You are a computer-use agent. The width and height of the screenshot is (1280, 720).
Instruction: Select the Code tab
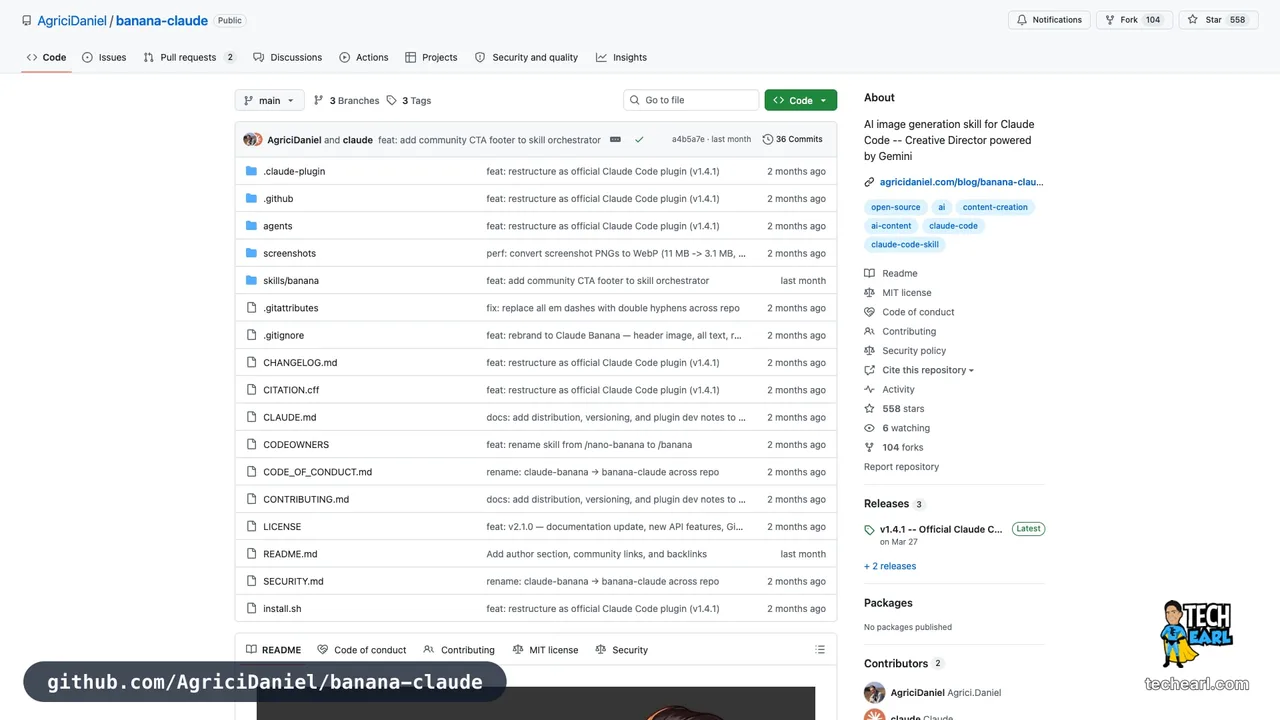(x=46, y=57)
